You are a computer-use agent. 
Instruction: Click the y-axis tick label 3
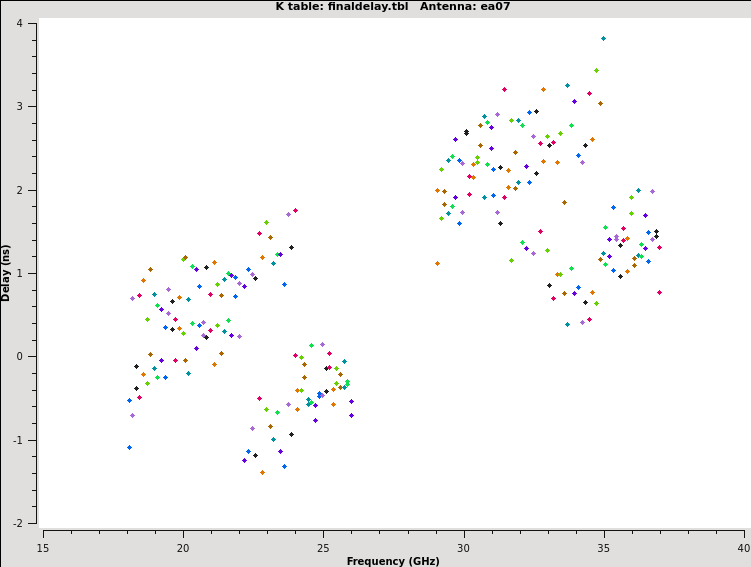pos(20,106)
